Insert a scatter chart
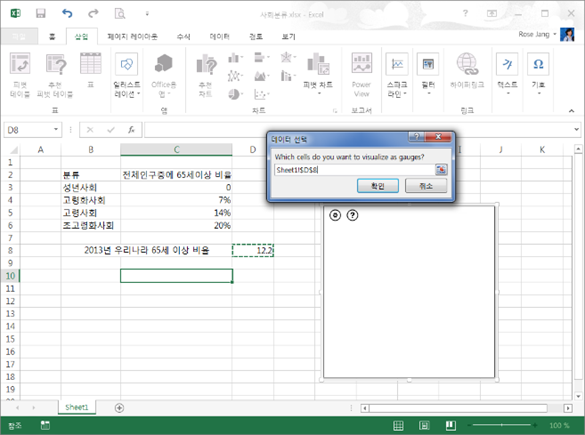 click(261, 94)
